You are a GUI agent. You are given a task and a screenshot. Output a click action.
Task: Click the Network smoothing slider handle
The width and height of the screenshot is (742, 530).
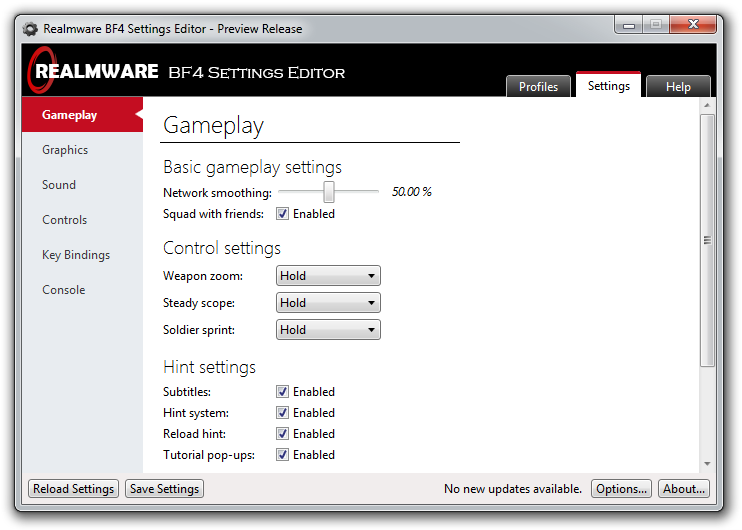(x=329, y=192)
